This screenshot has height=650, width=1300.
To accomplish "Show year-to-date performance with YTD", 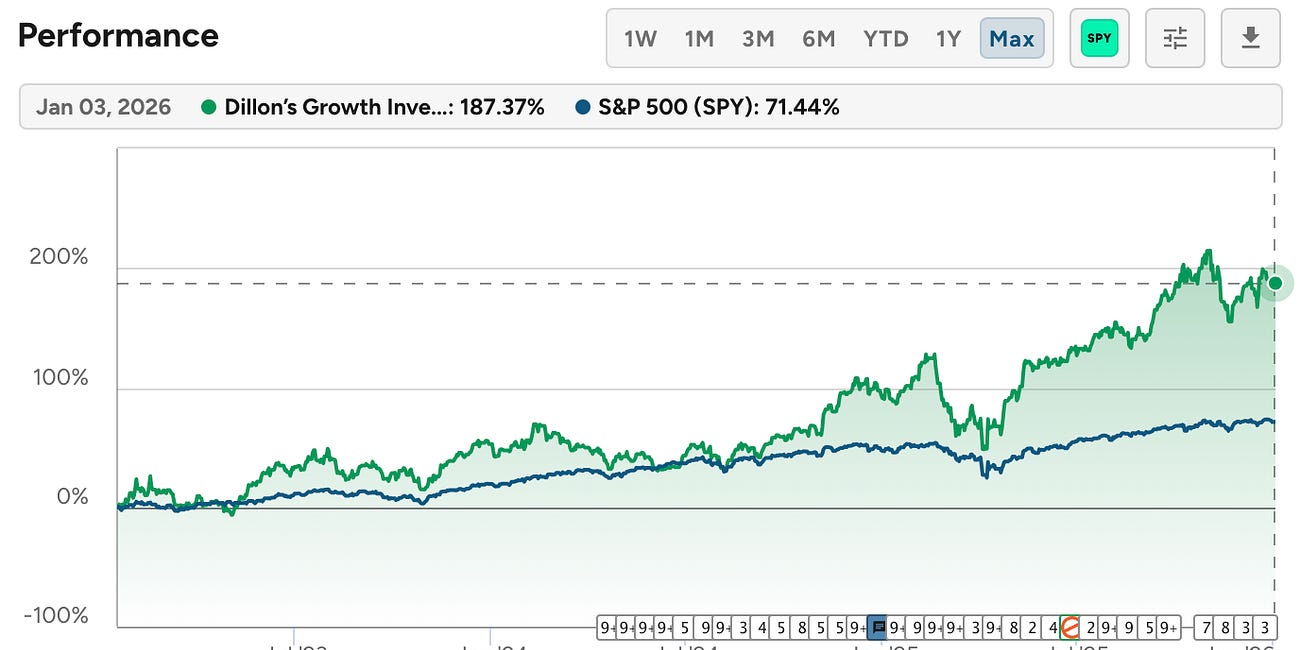I will pyautogui.click(x=886, y=39).
